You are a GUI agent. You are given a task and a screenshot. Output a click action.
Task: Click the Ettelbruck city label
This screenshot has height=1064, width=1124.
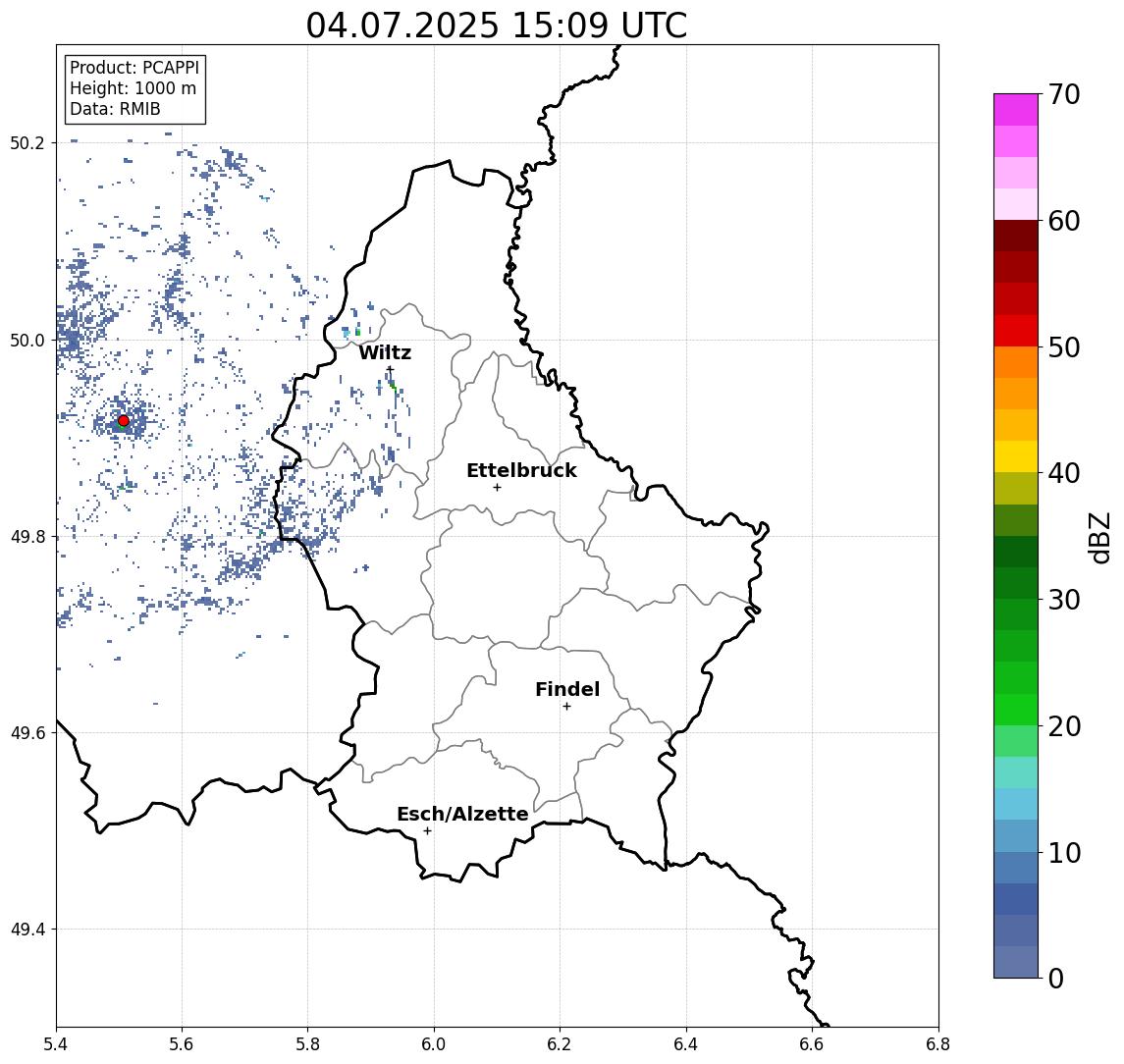pos(521,470)
